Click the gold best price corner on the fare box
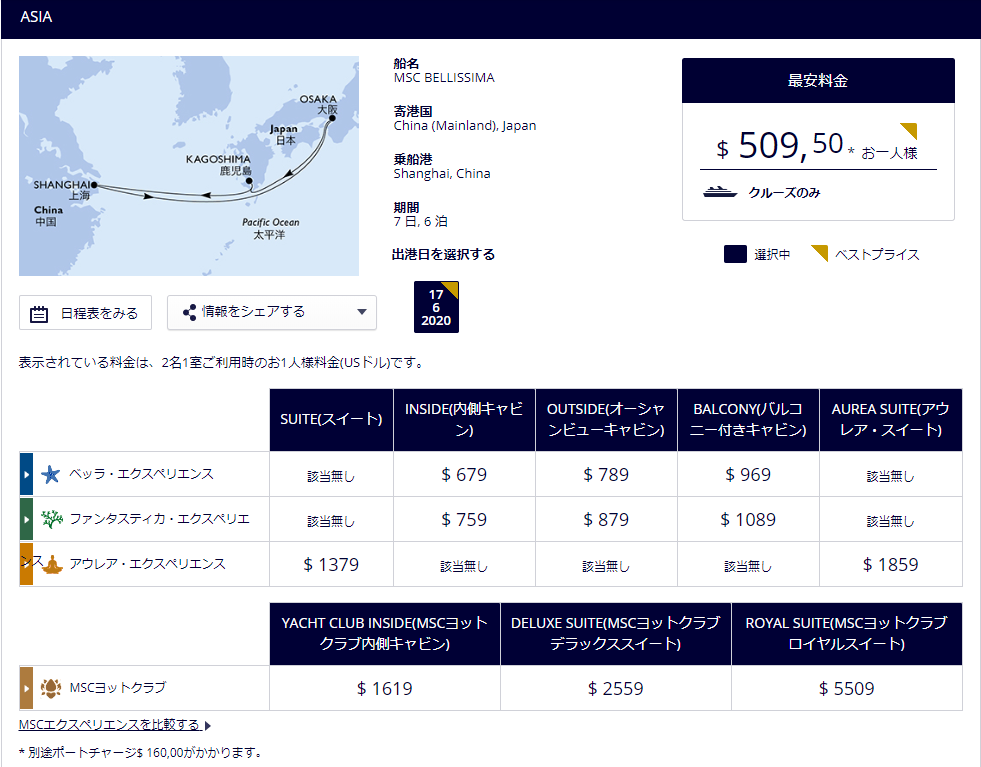981x767 pixels. tap(909, 131)
